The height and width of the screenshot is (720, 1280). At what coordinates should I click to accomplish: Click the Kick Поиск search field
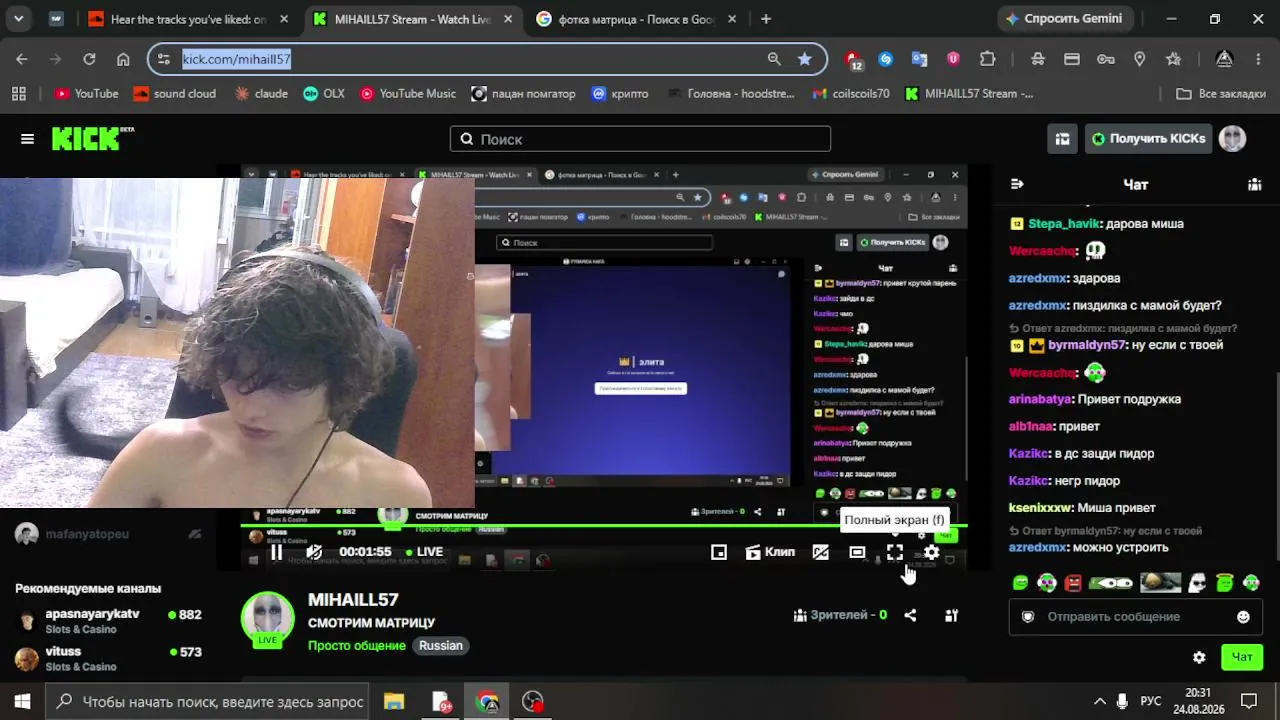640,139
